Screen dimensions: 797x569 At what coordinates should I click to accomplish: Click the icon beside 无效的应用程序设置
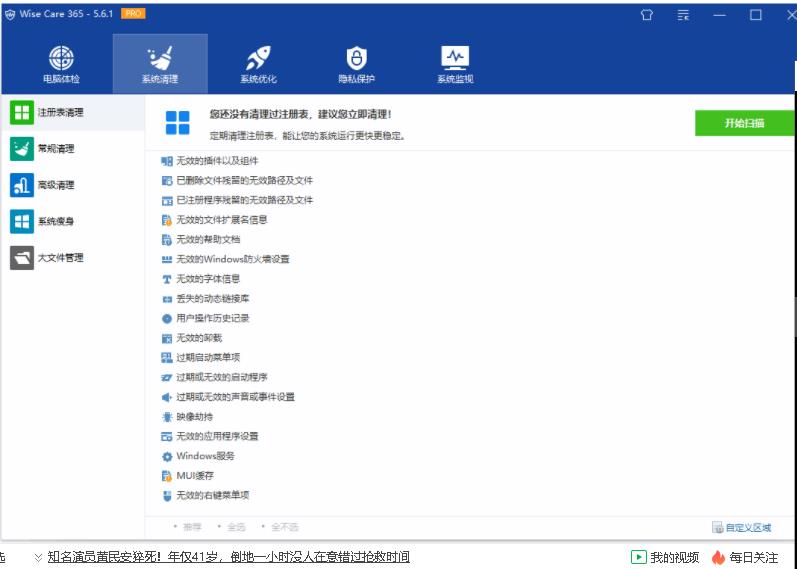167,436
